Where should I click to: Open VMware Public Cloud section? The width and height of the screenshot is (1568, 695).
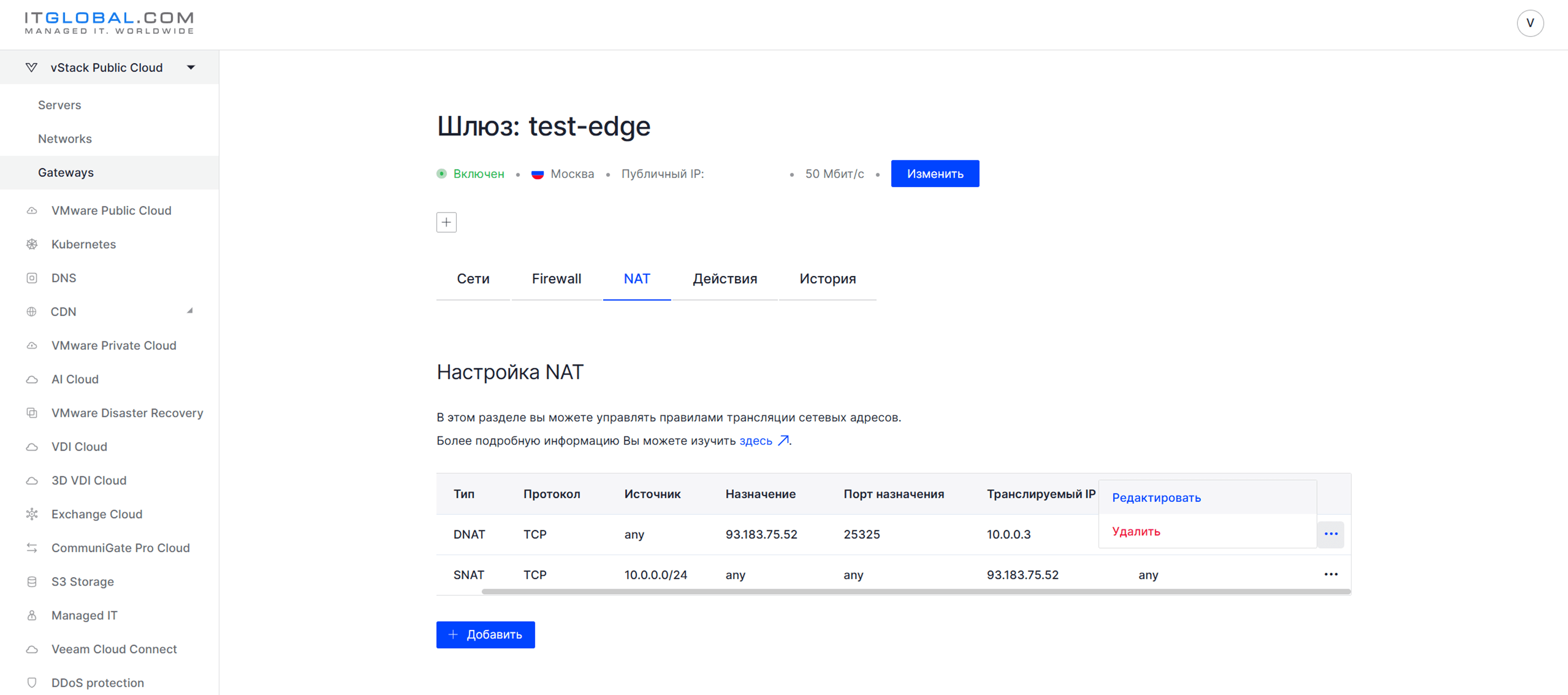(x=111, y=211)
